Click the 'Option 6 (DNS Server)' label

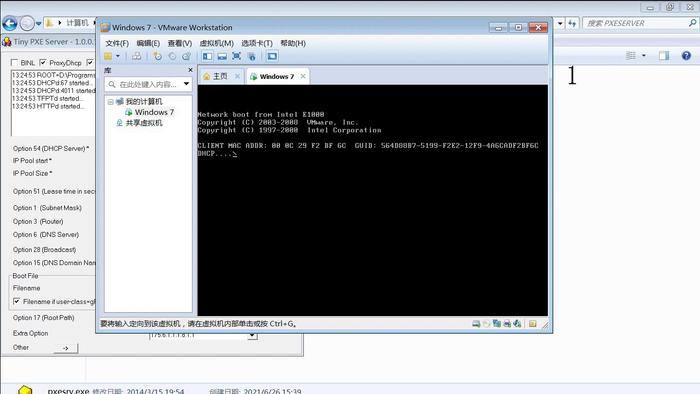(46, 234)
